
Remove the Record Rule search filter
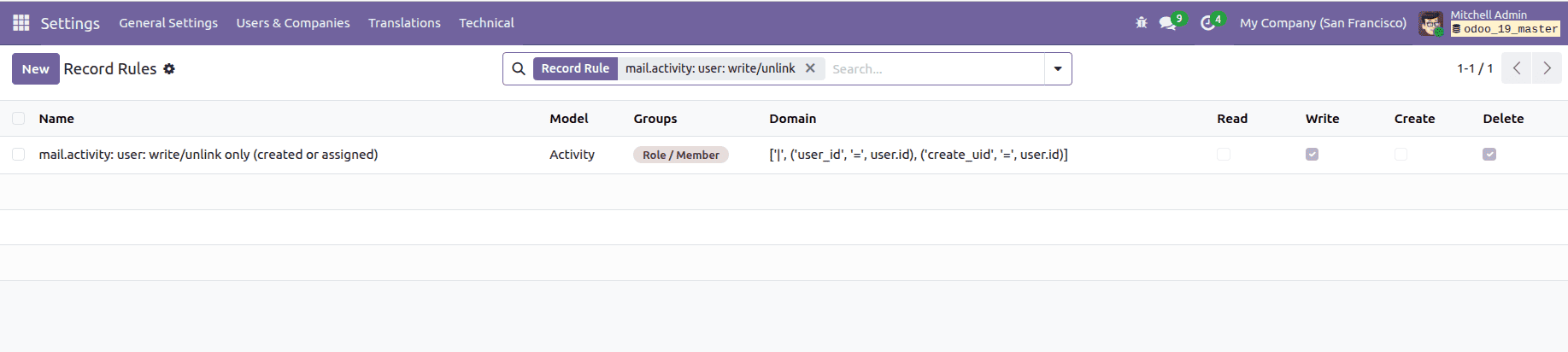click(810, 68)
